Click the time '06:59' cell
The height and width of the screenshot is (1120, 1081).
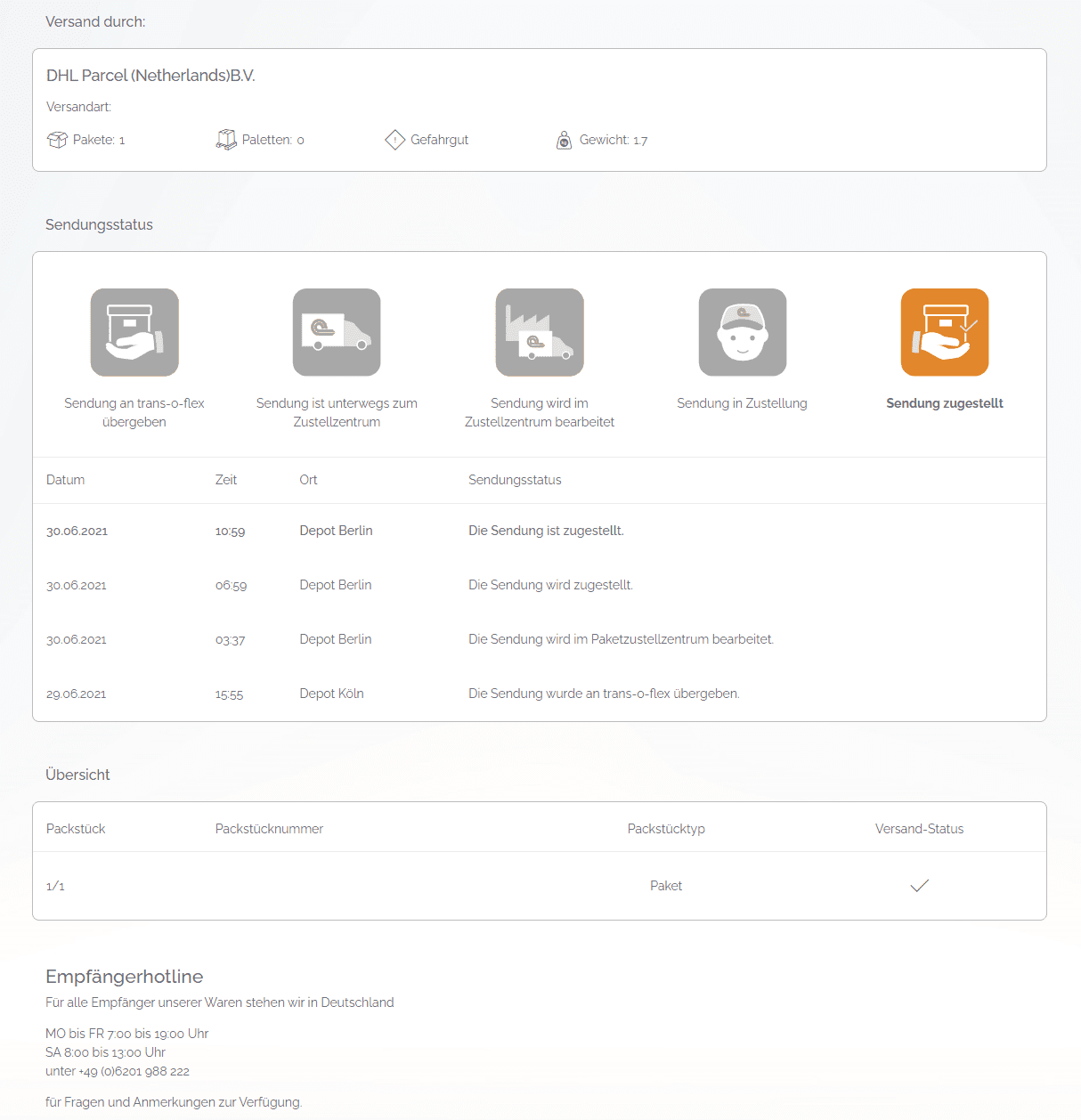[232, 586]
